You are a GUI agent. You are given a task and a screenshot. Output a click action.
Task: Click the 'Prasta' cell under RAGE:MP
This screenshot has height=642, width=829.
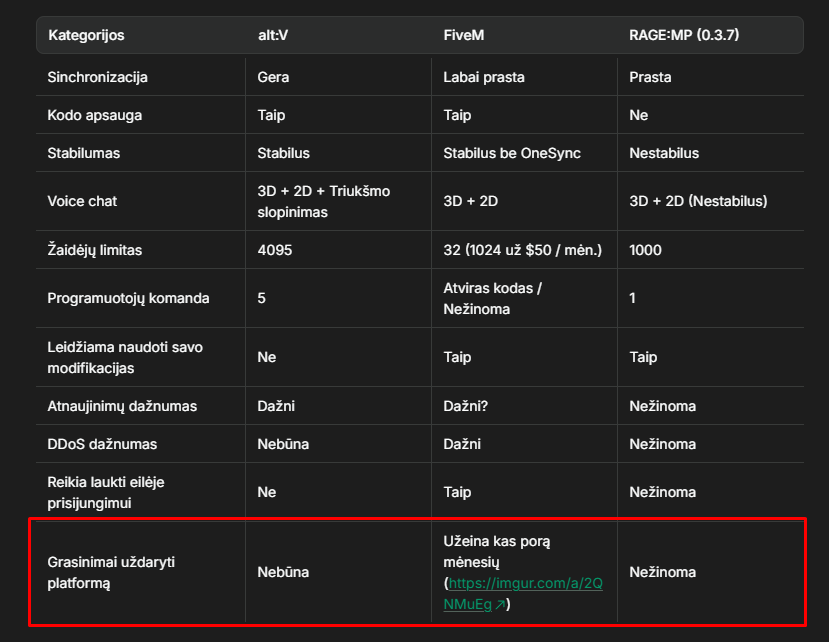coord(650,77)
